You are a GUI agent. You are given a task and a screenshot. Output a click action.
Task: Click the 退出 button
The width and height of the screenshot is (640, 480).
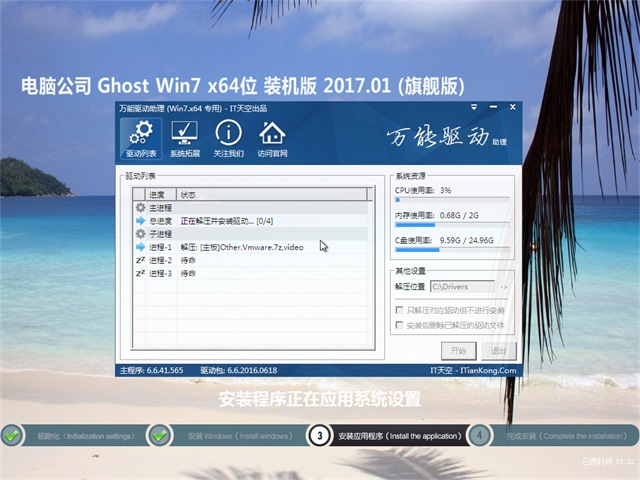[x=498, y=351]
